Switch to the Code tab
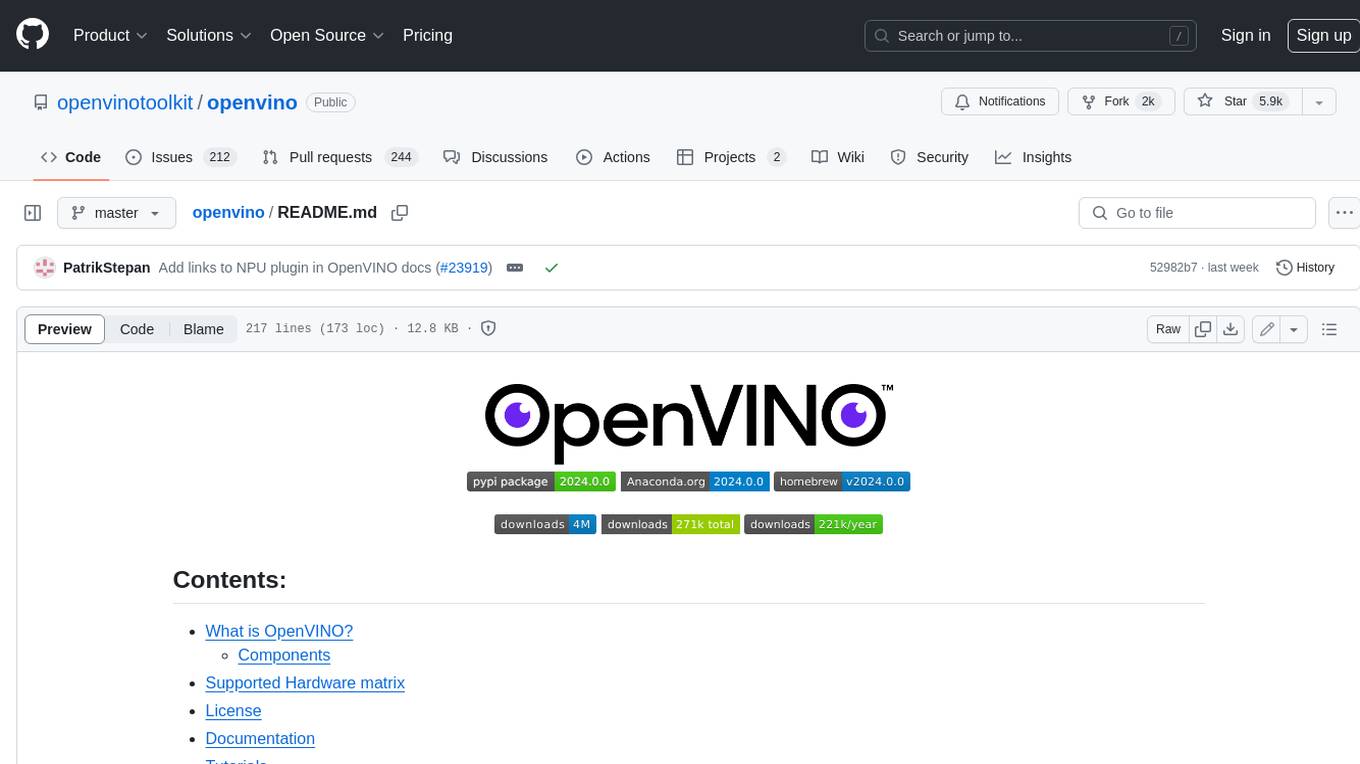The image size is (1360, 764). pos(71,157)
